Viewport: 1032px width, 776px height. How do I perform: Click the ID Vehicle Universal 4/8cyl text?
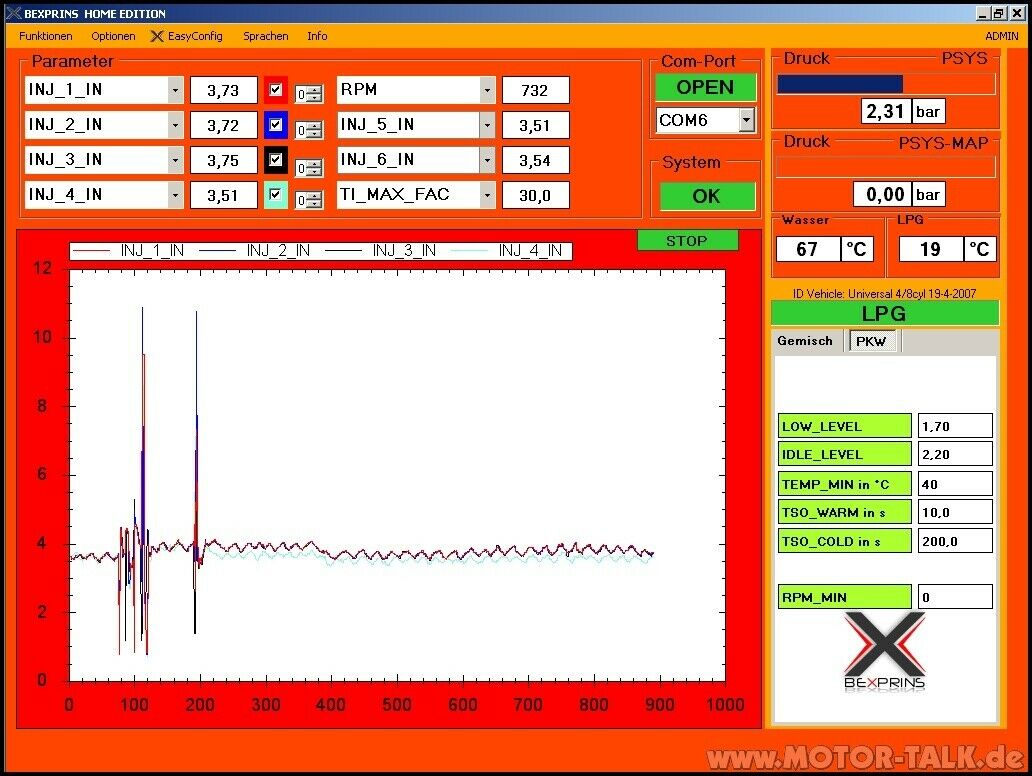point(884,294)
